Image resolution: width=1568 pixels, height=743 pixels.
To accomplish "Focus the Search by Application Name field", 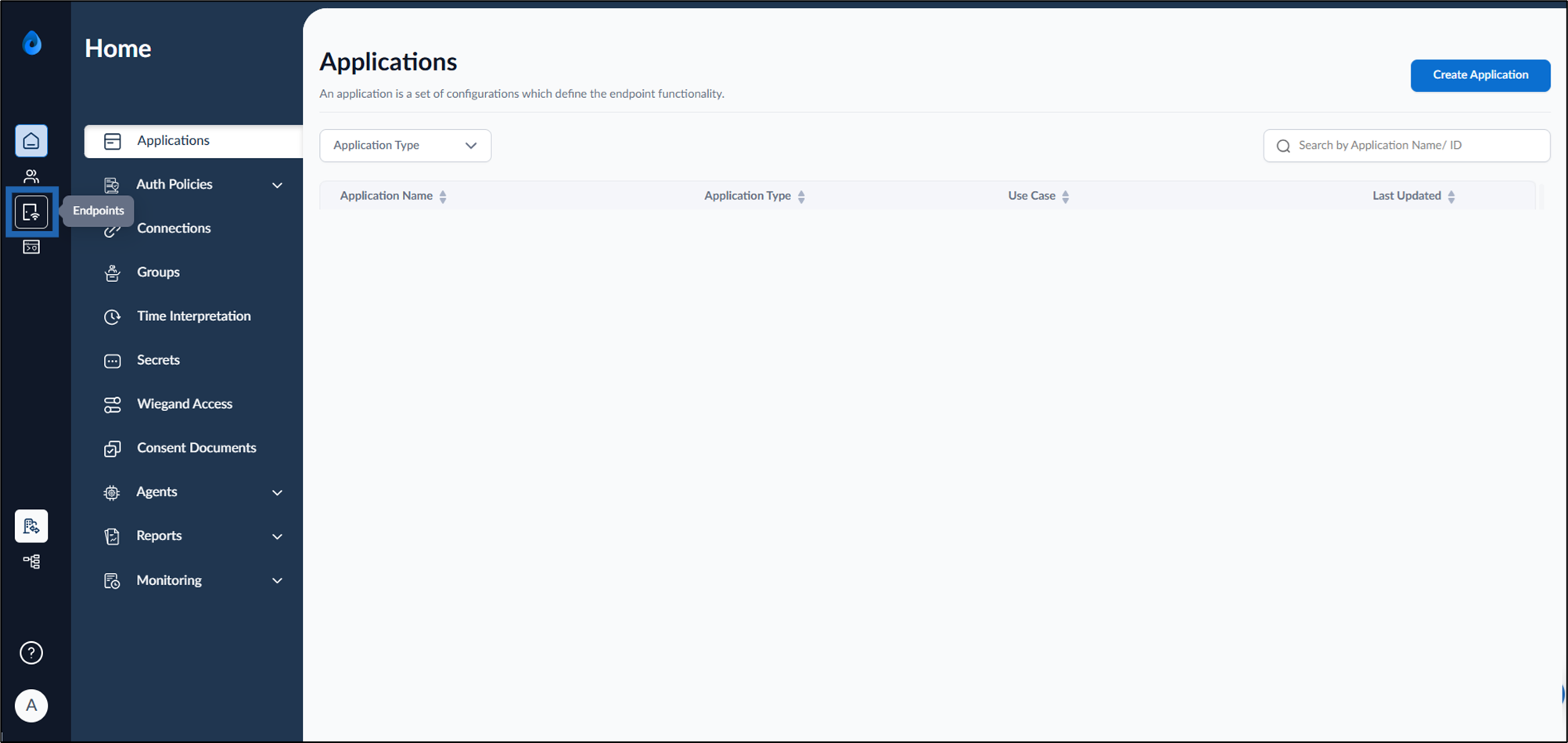I will (x=1407, y=146).
